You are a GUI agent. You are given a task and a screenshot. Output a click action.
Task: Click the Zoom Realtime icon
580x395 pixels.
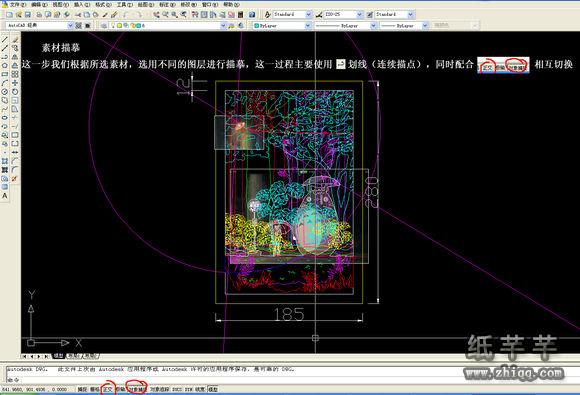pyautogui.click(x=165, y=14)
